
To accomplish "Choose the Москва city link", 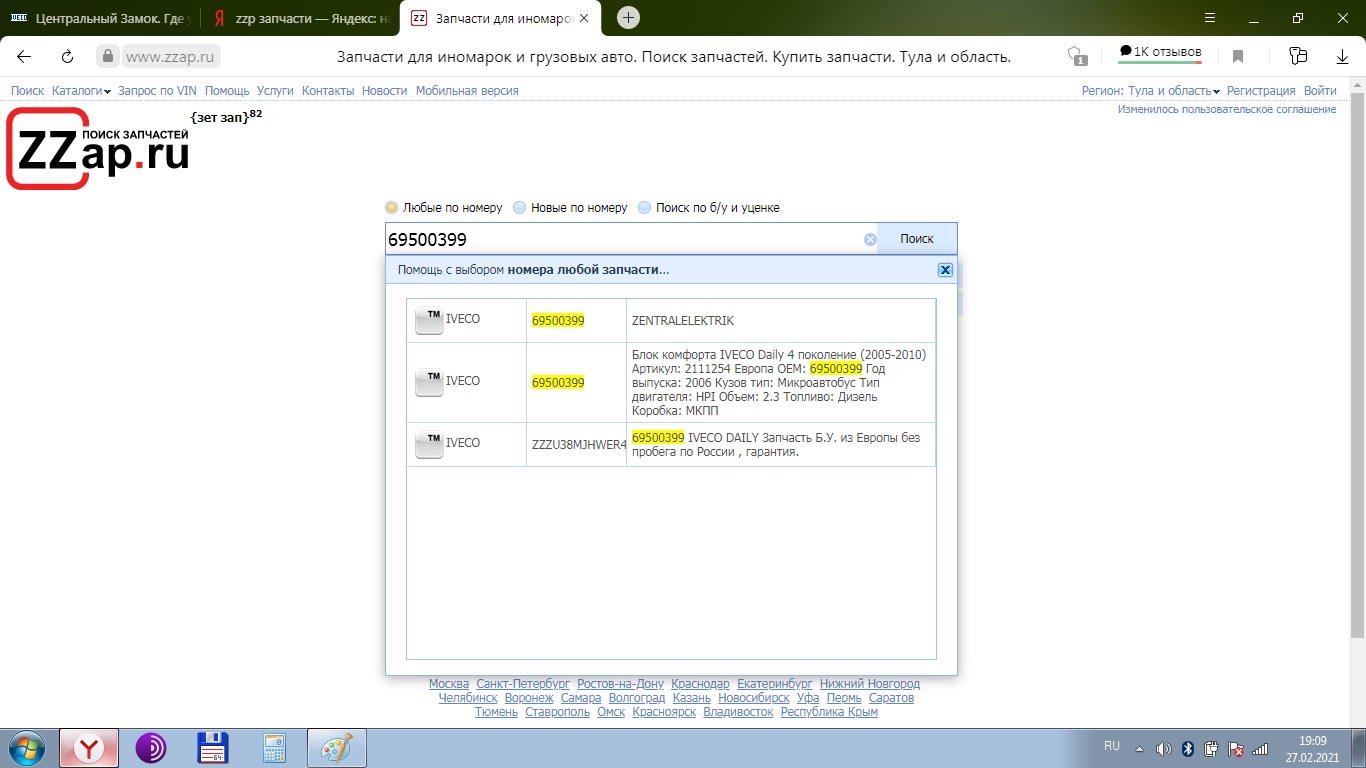I will click(x=449, y=684).
